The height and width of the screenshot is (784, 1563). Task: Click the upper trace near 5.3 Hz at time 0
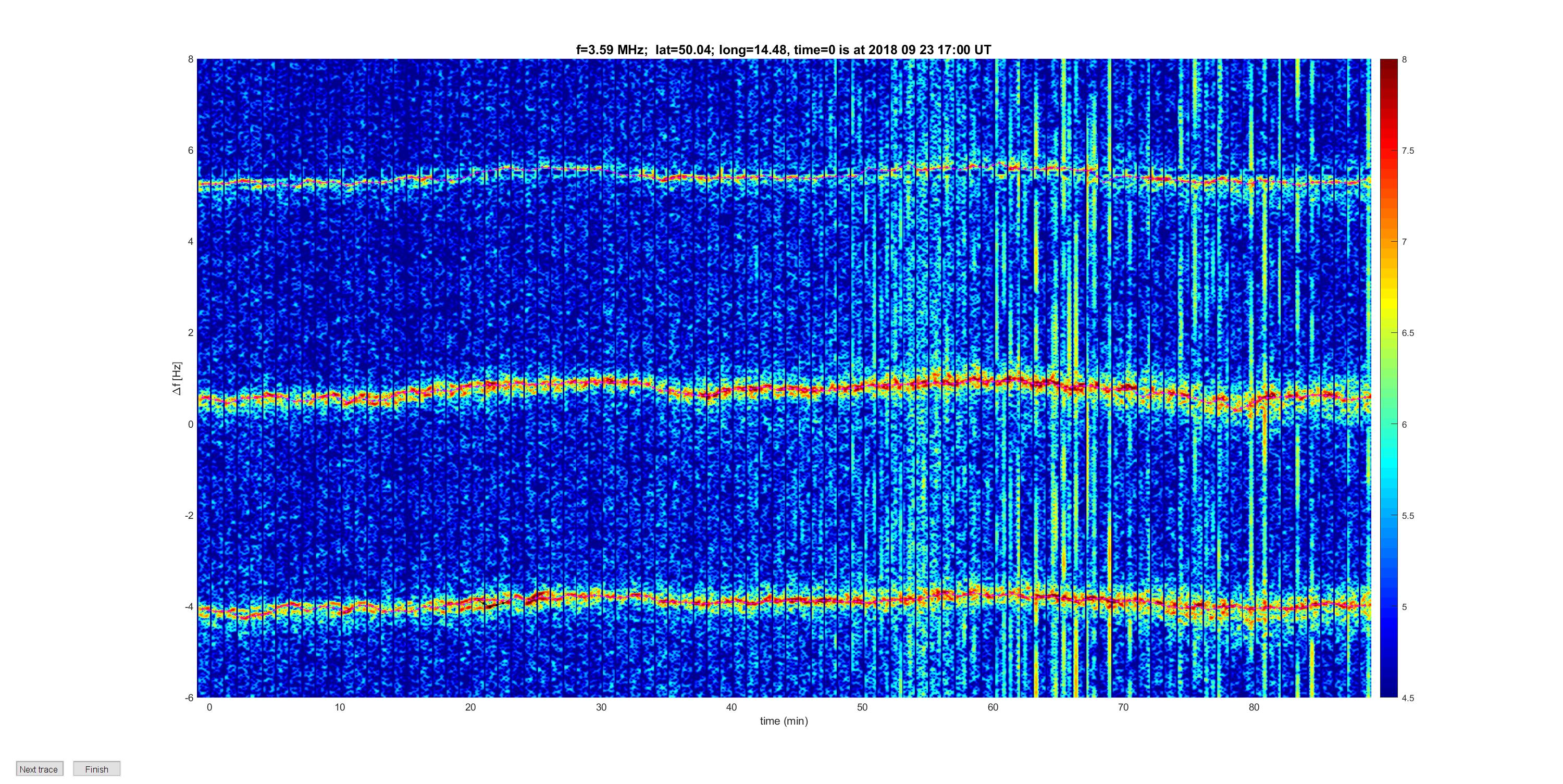coord(209,183)
